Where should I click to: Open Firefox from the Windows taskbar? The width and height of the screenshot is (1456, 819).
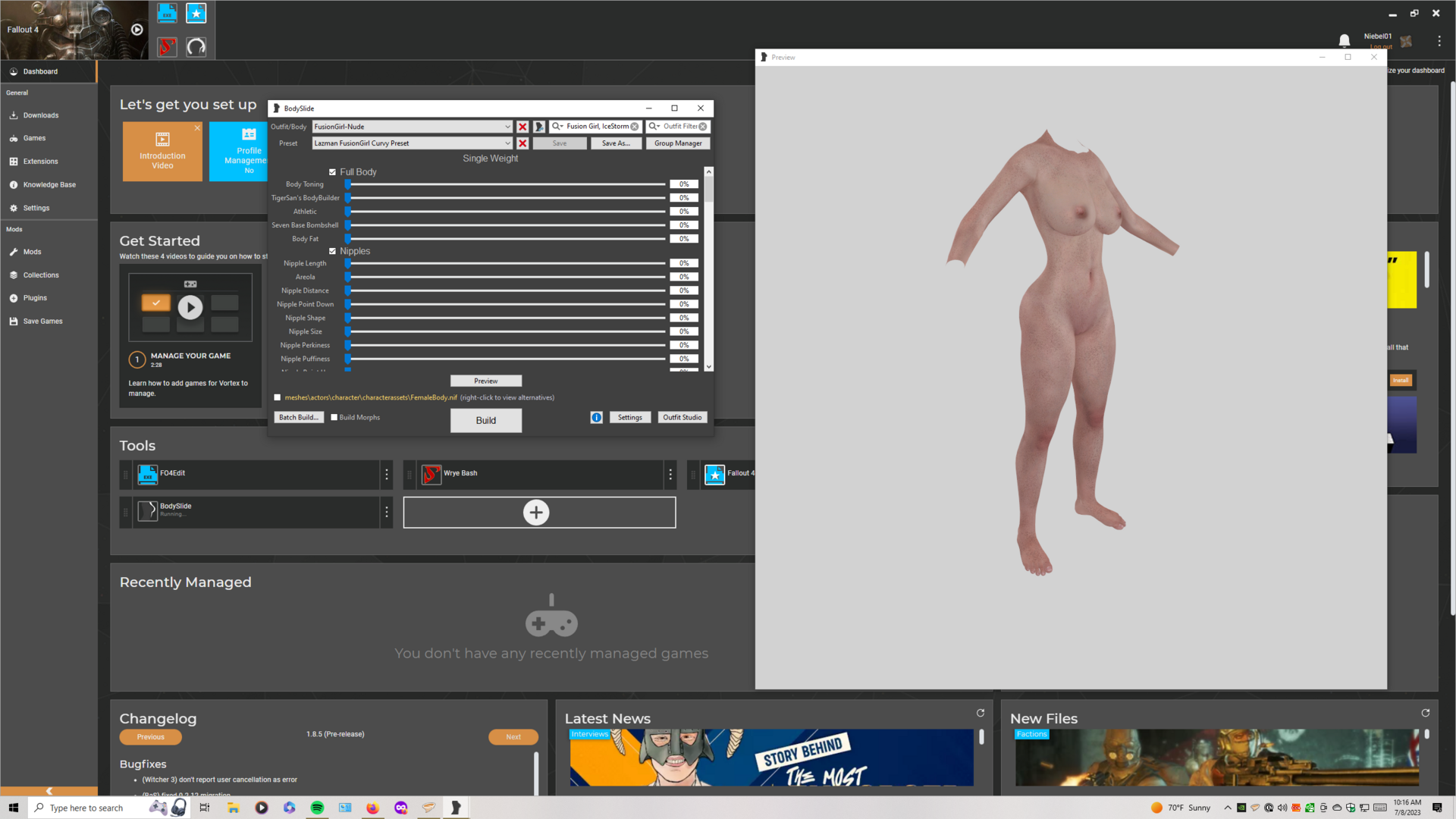click(x=372, y=808)
